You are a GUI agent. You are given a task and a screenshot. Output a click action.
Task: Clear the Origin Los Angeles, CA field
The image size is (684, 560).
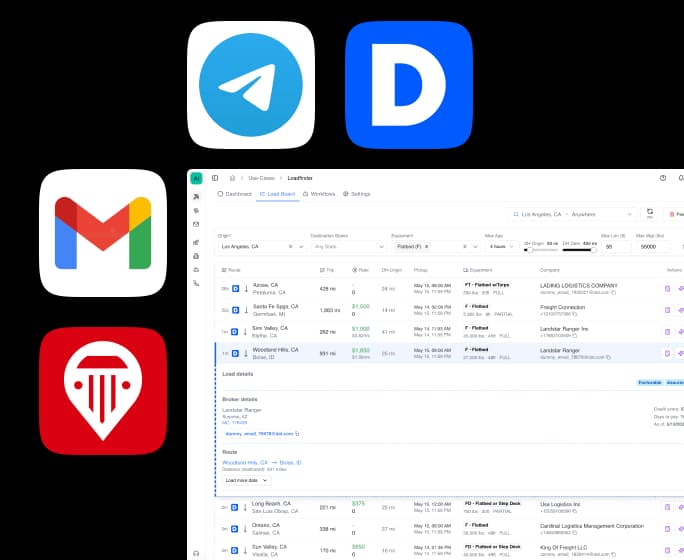[x=291, y=247]
